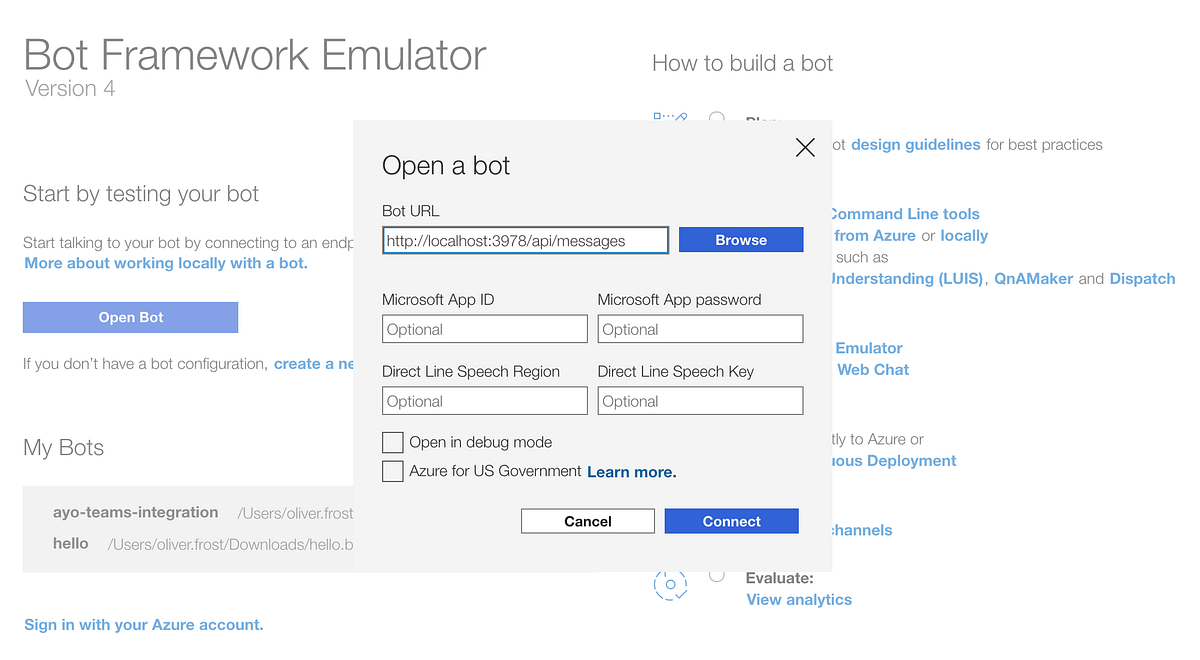Sign in with your Azure account
Viewport: 1200px width, 660px height.
[143, 624]
